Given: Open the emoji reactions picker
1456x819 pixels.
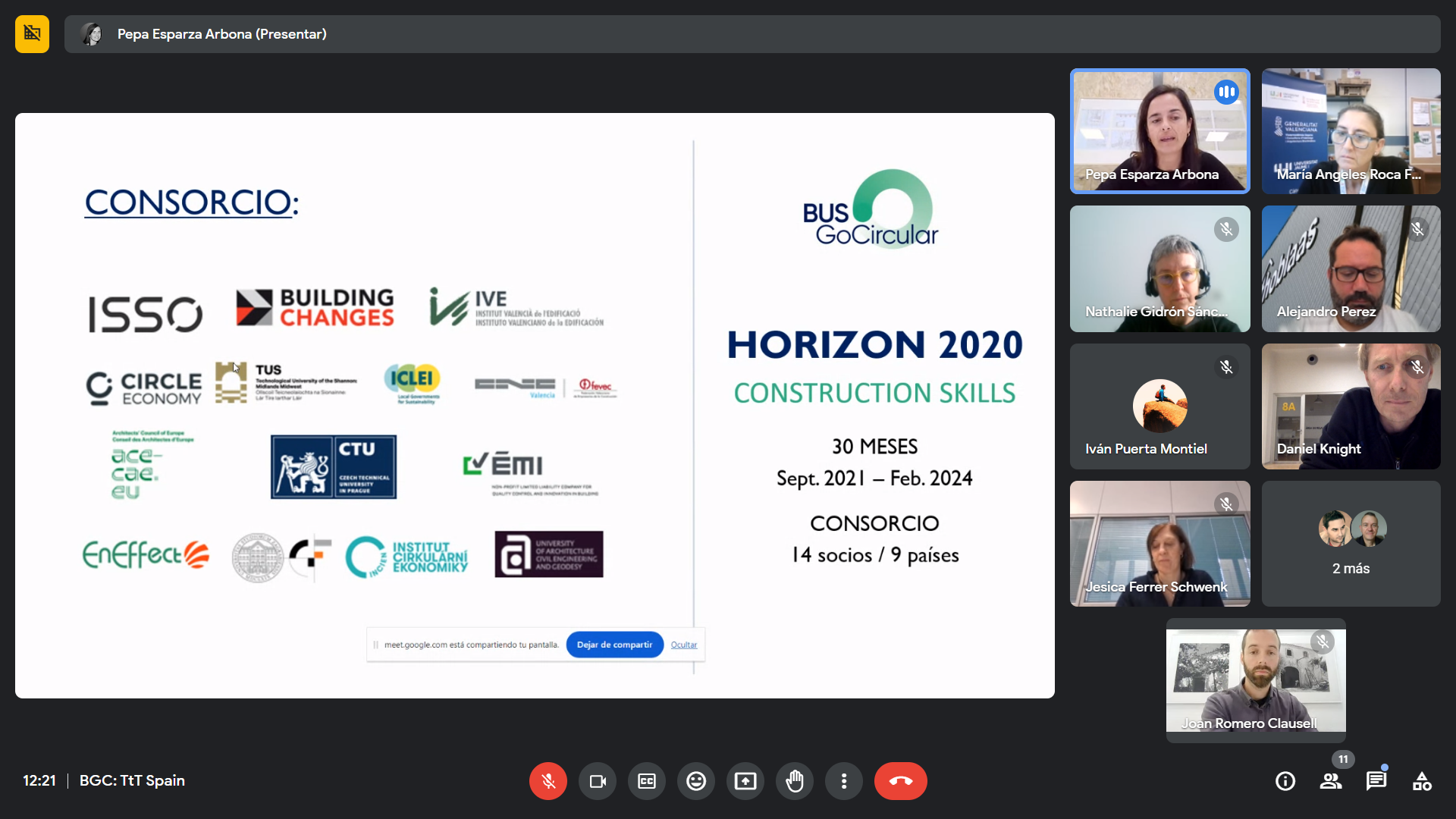Looking at the screenshot, I should [x=696, y=781].
